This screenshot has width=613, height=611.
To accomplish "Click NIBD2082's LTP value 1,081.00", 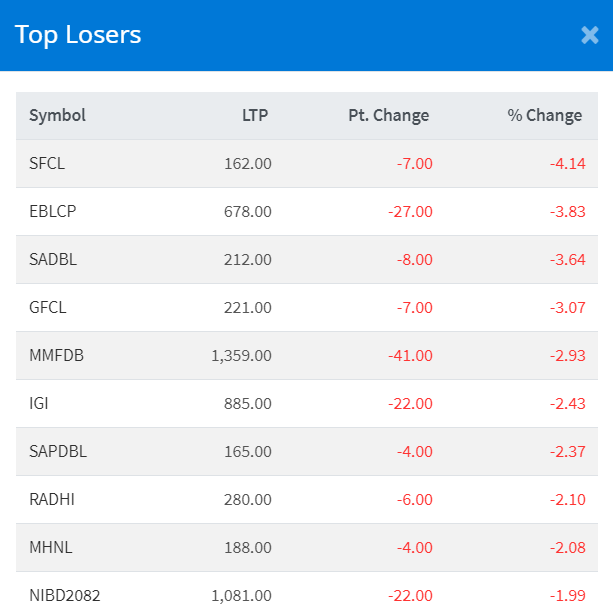I will (x=241, y=595).
